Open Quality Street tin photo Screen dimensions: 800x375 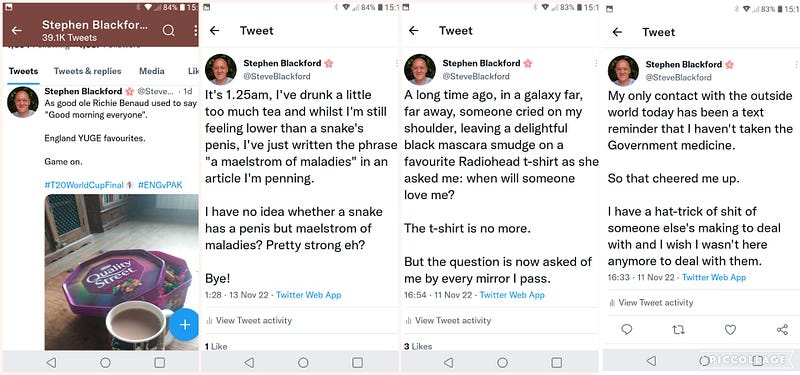pos(121,272)
